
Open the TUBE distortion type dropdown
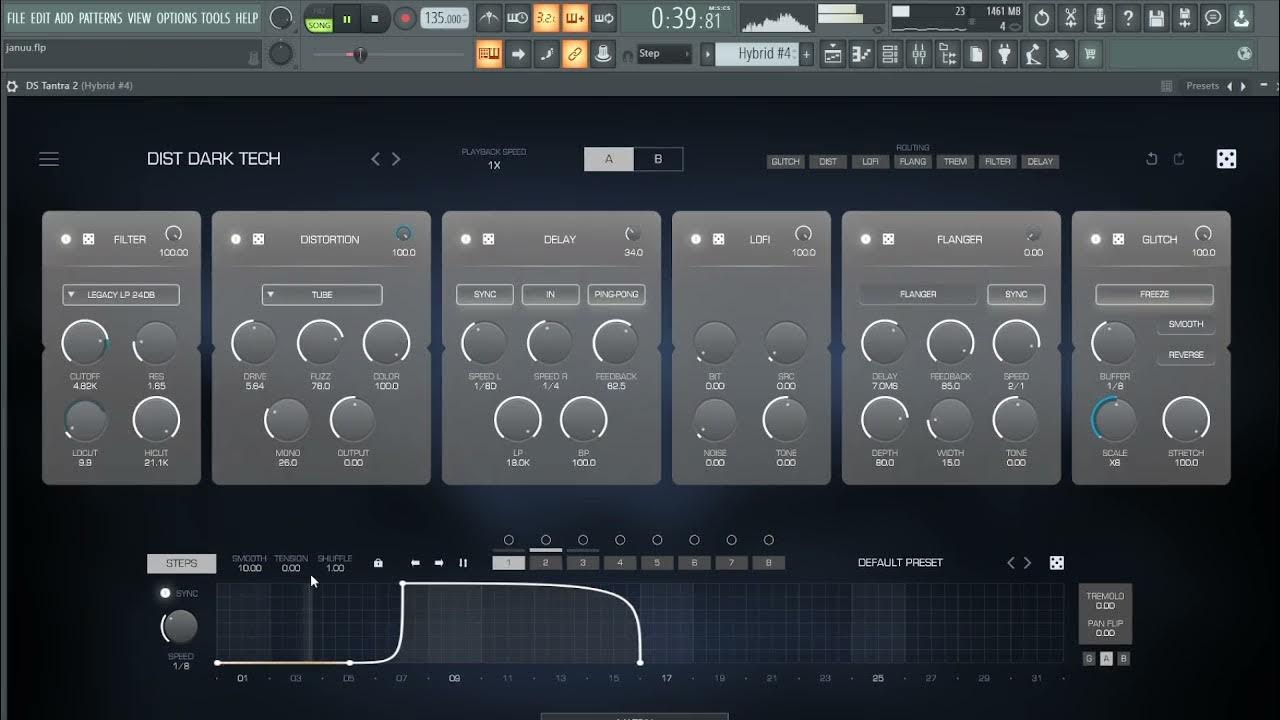322,294
